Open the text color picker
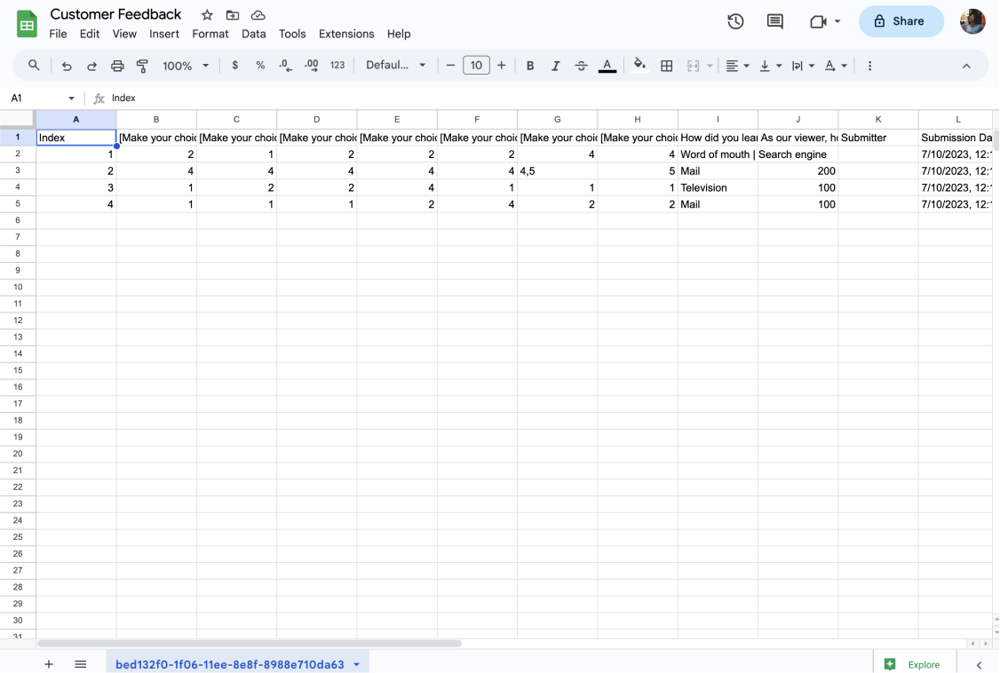 point(607,65)
